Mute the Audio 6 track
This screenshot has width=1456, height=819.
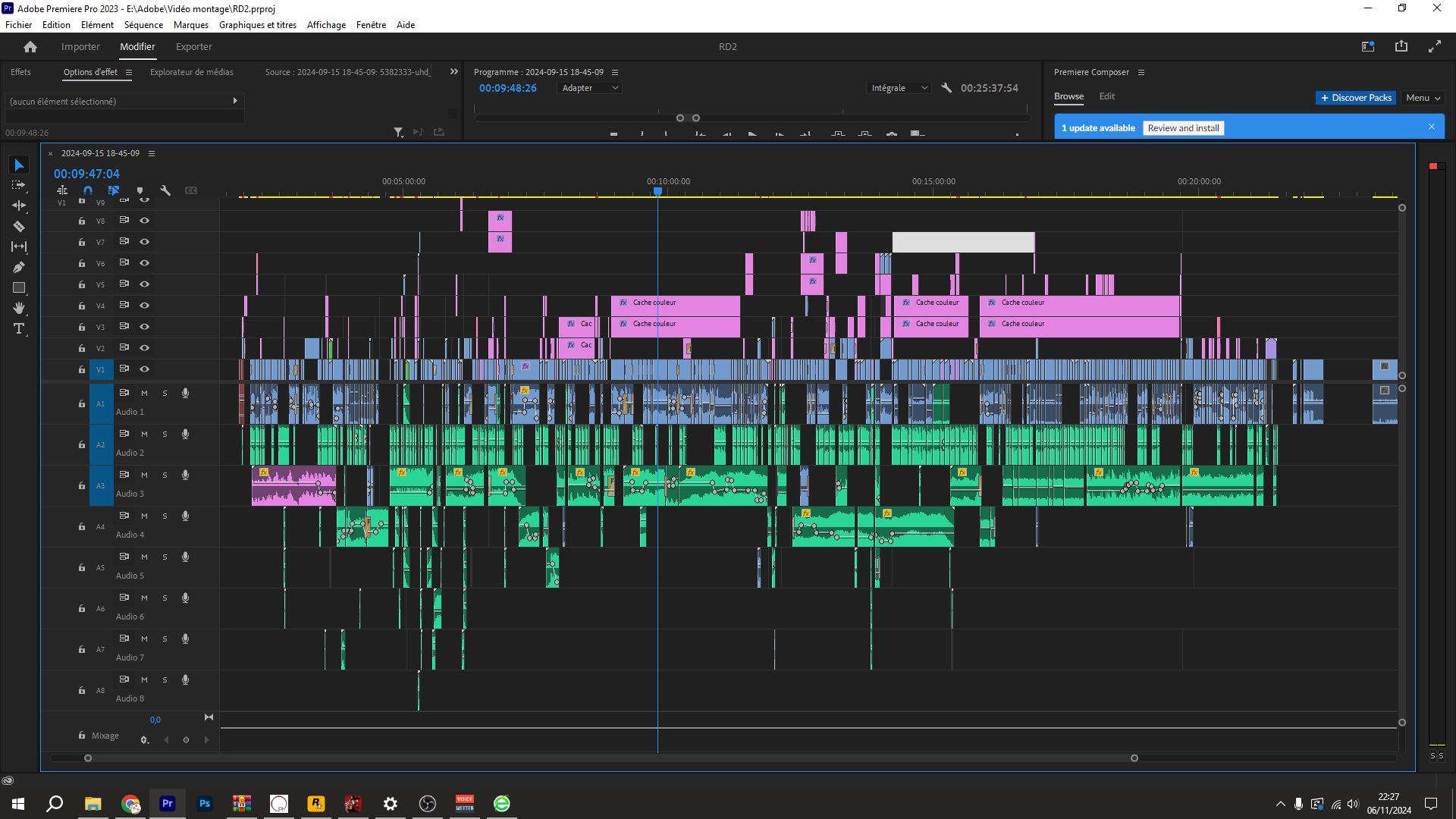click(x=144, y=598)
